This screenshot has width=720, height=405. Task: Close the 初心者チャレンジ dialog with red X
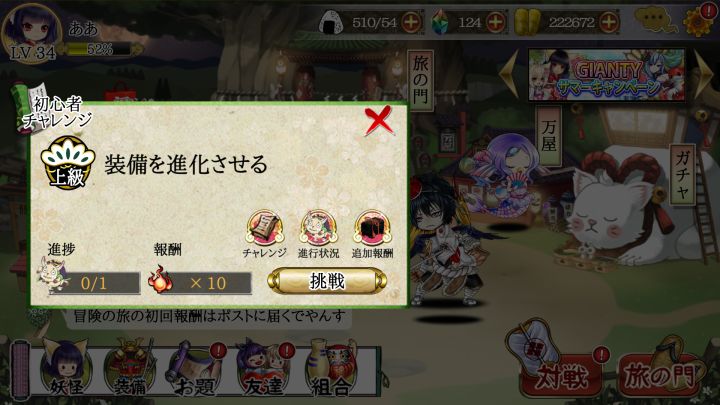point(379,121)
